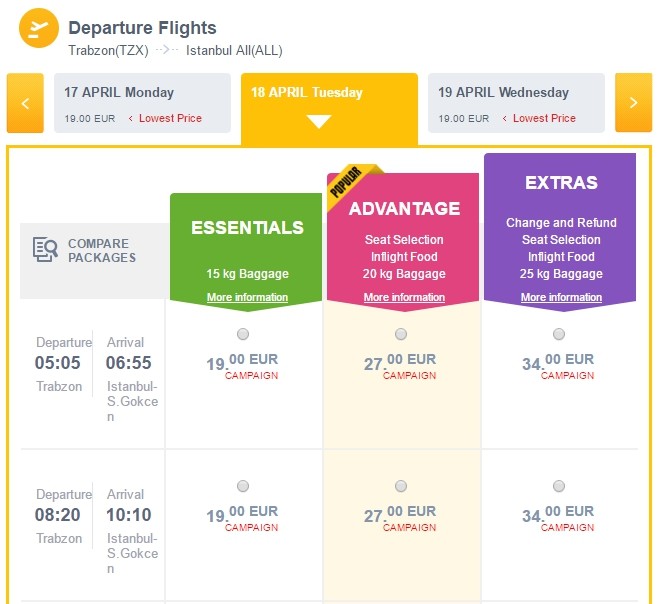Select Advantage fare for 05:05 flight

tap(401, 334)
